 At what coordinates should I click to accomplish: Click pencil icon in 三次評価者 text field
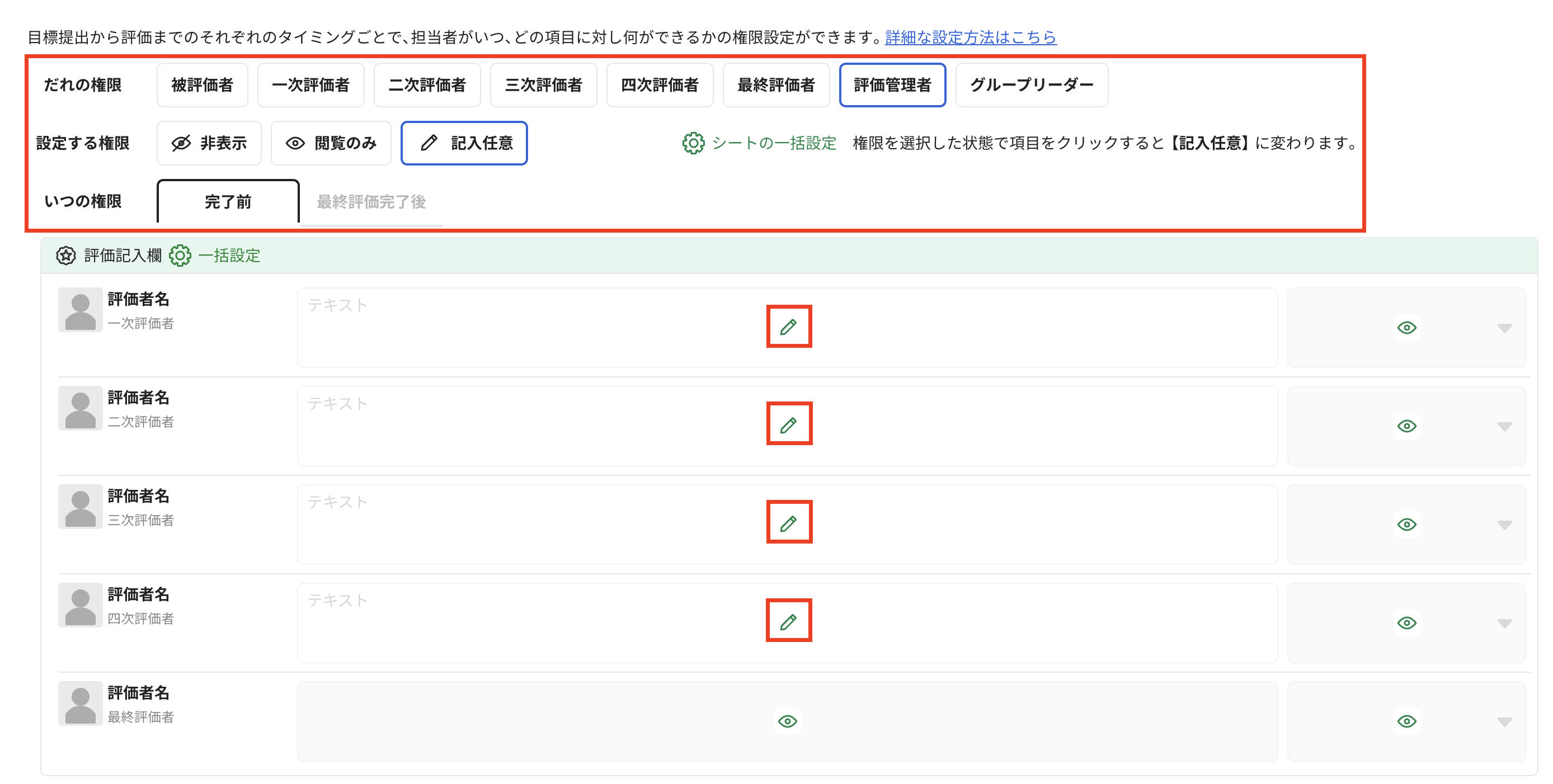789,523
